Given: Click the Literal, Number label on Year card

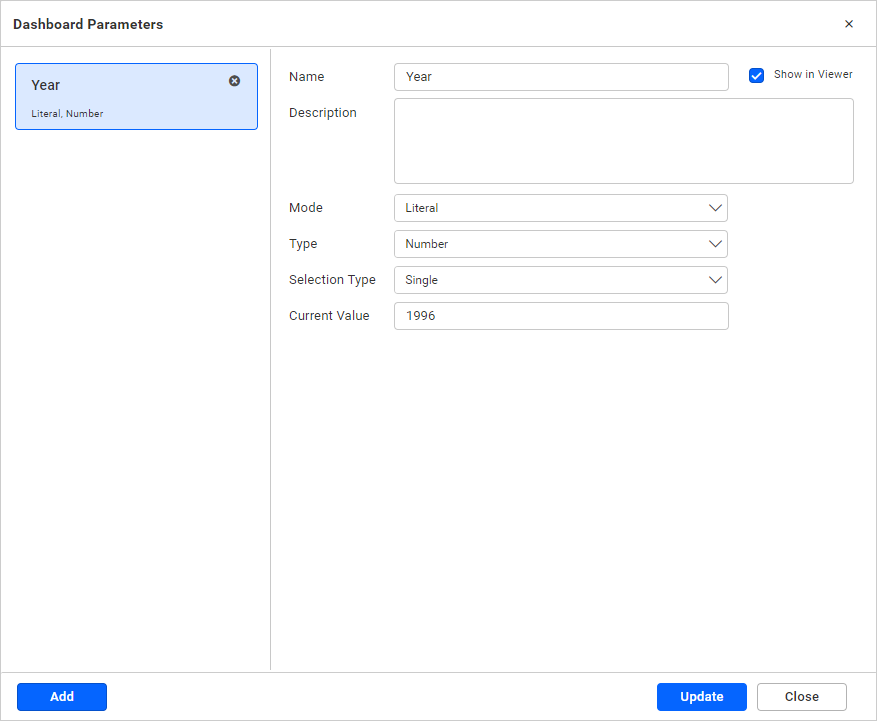Looking at the screenshot, I should click(x=68, y=113).
